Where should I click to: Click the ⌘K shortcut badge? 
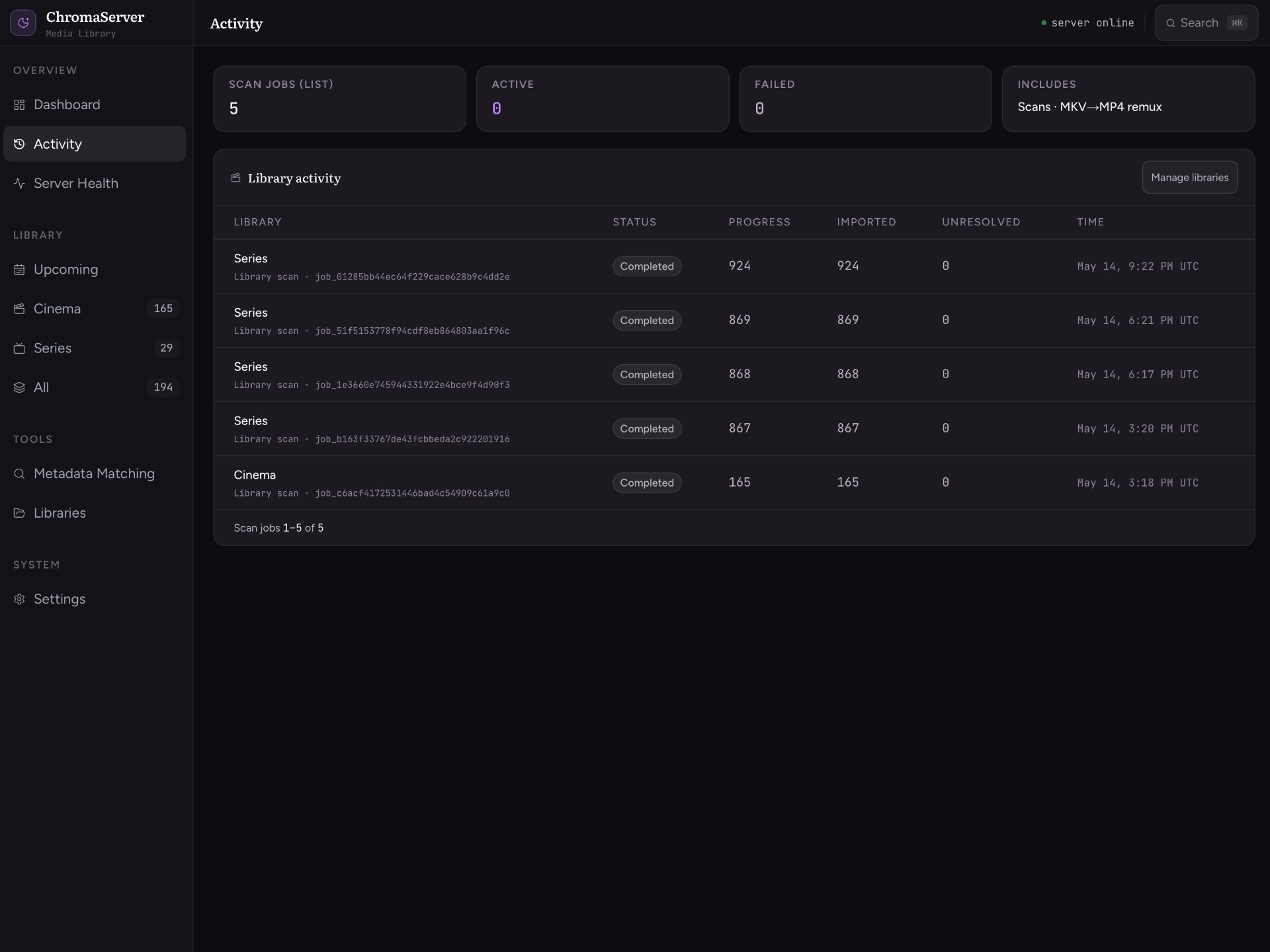tap(1237, 23)
